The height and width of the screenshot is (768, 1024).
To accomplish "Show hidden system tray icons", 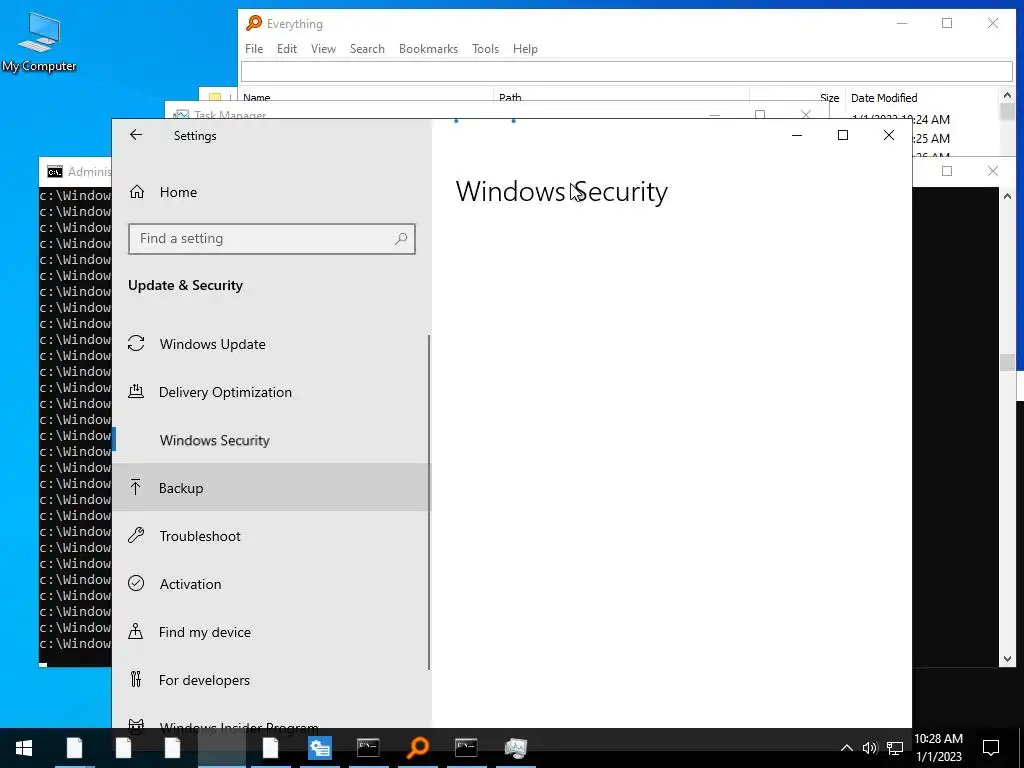I will 846,748.
